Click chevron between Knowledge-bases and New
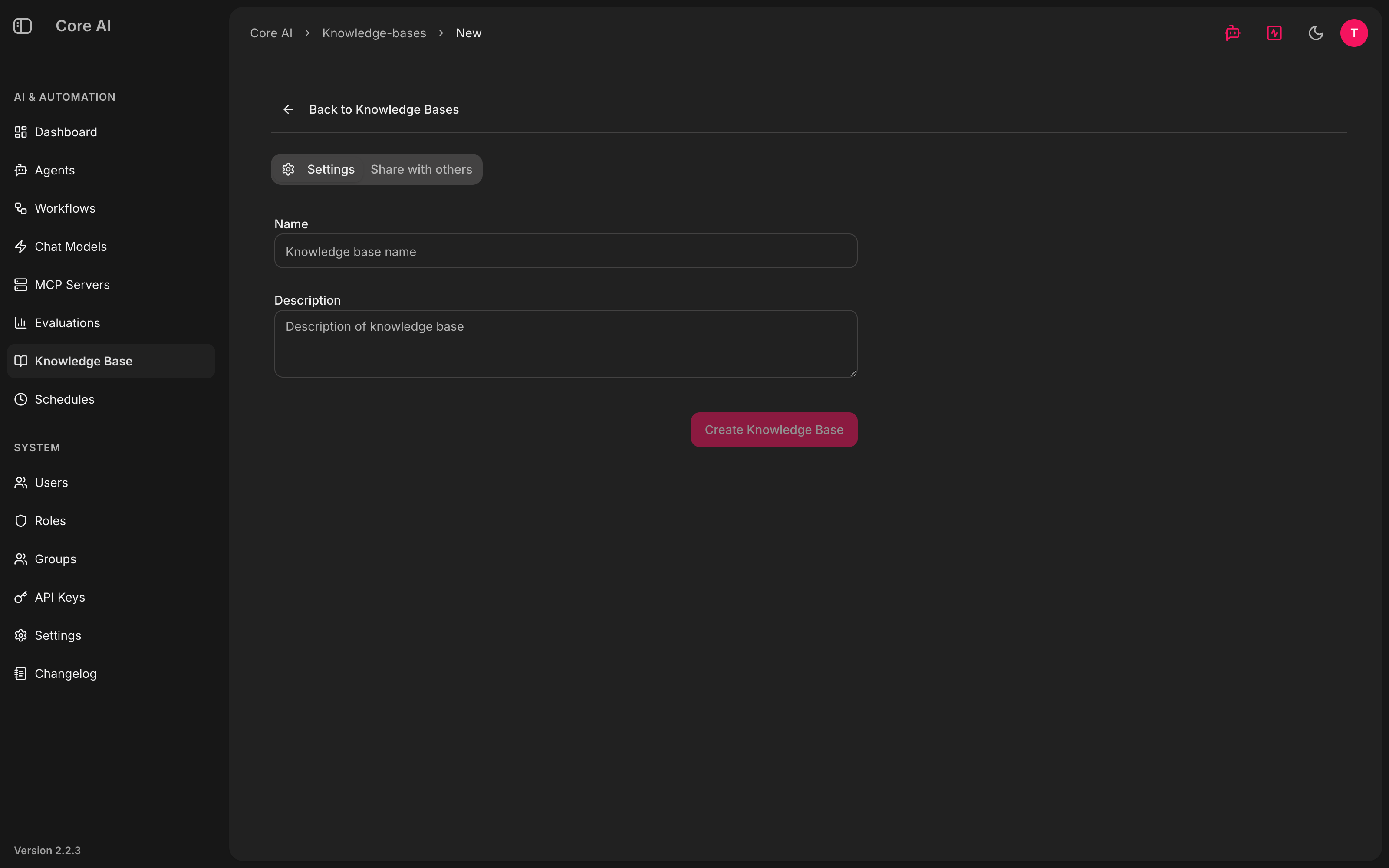 tap(441, 33)
